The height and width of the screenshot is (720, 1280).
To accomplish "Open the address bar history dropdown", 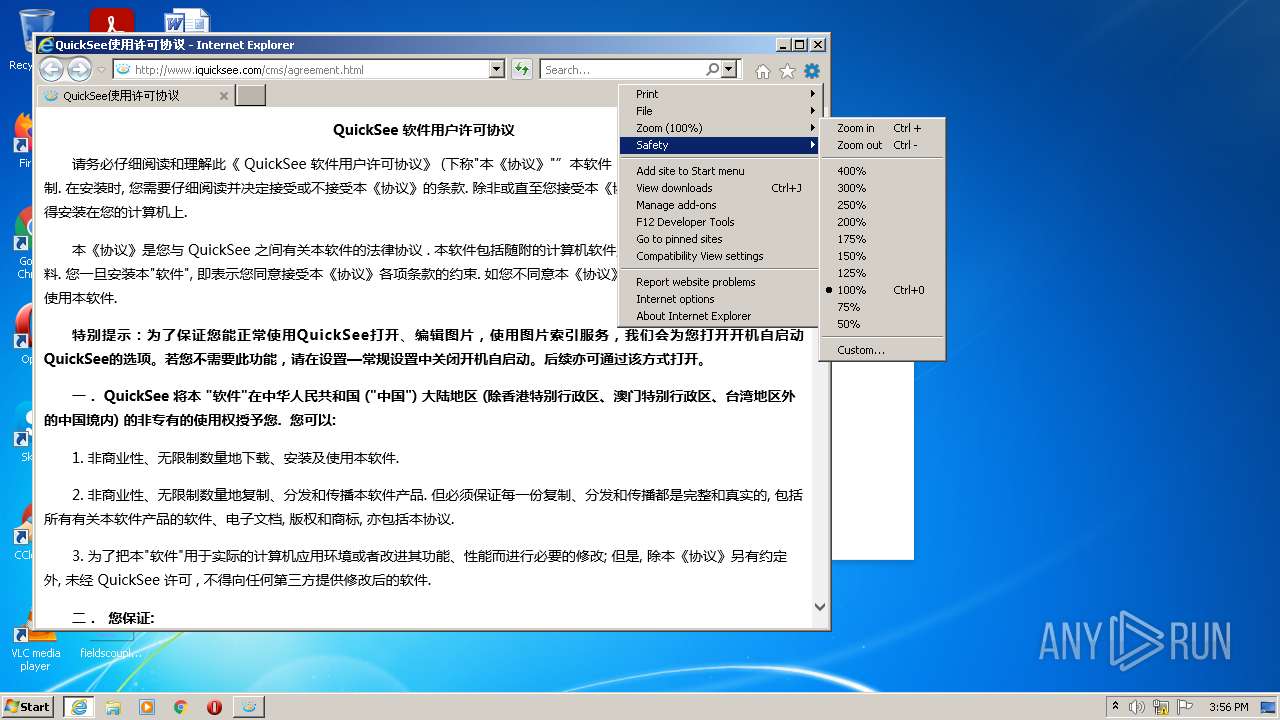I will tap(497, 70).
